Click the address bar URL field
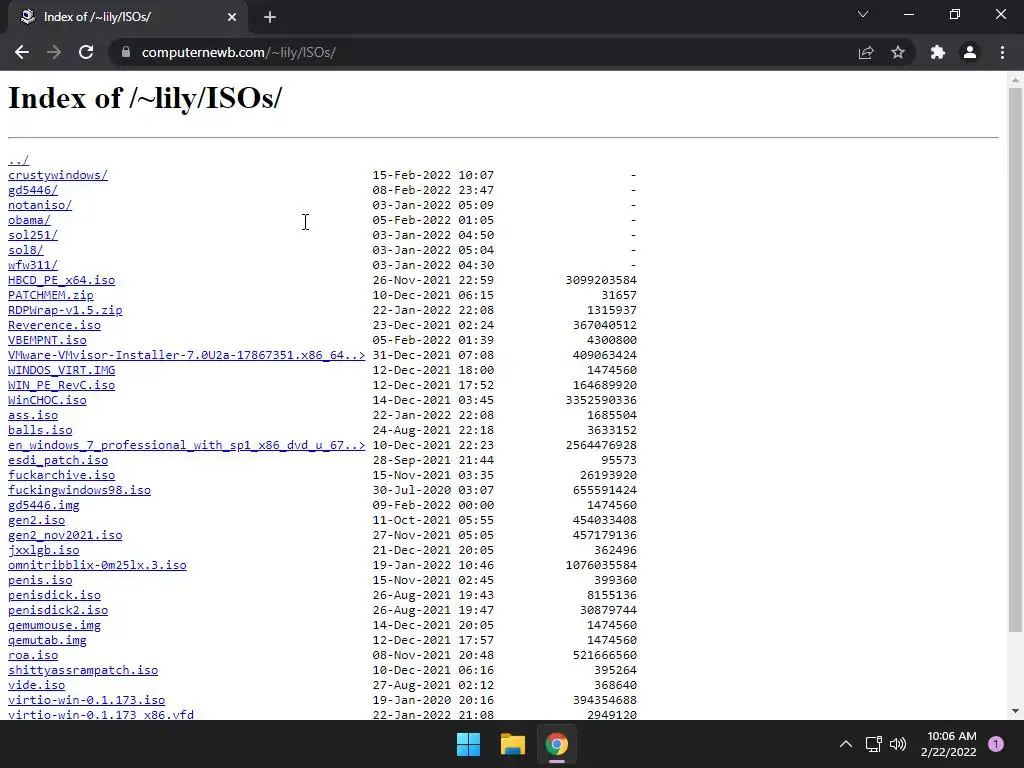 click(483, 52)
